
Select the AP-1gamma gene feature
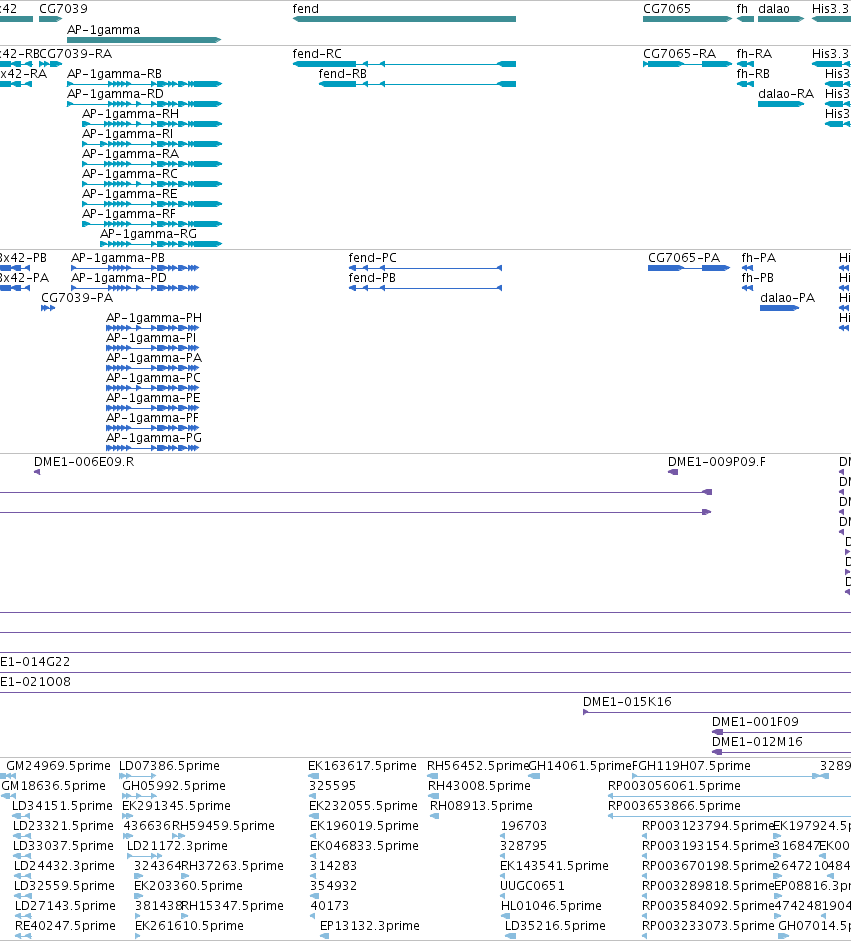tap(144, 40)
